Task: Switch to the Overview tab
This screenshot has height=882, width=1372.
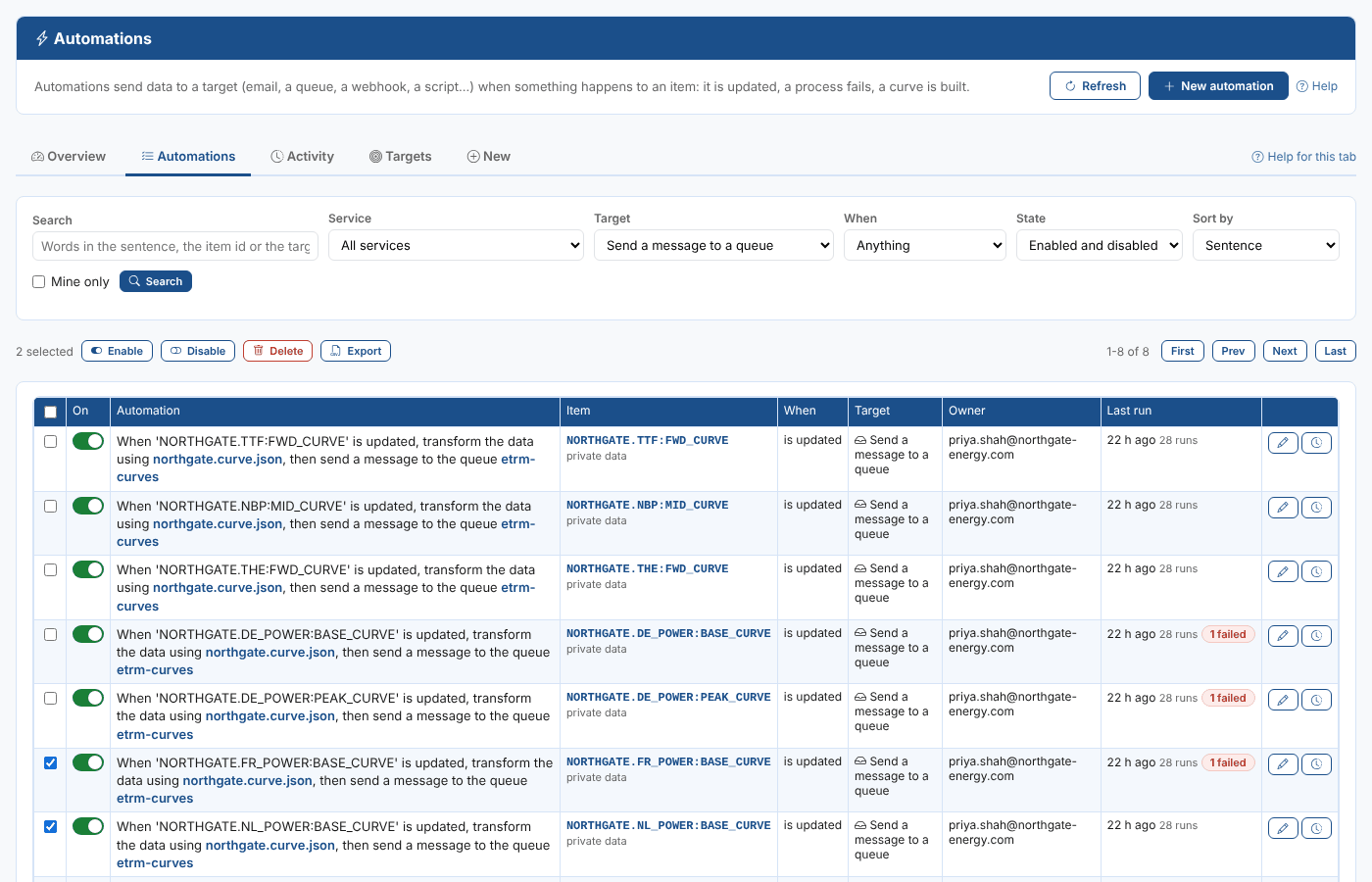Action: click(x=69, y=157)
